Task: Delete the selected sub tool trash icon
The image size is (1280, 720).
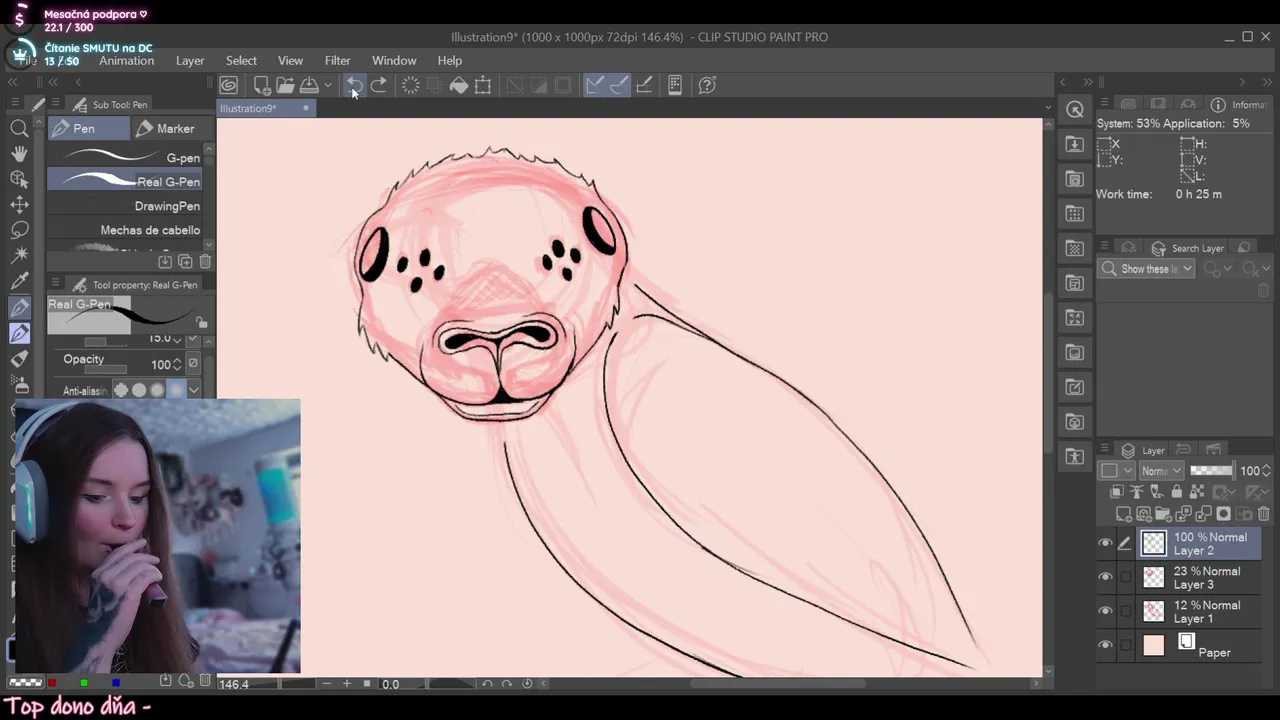Action: tap(205, 262)
